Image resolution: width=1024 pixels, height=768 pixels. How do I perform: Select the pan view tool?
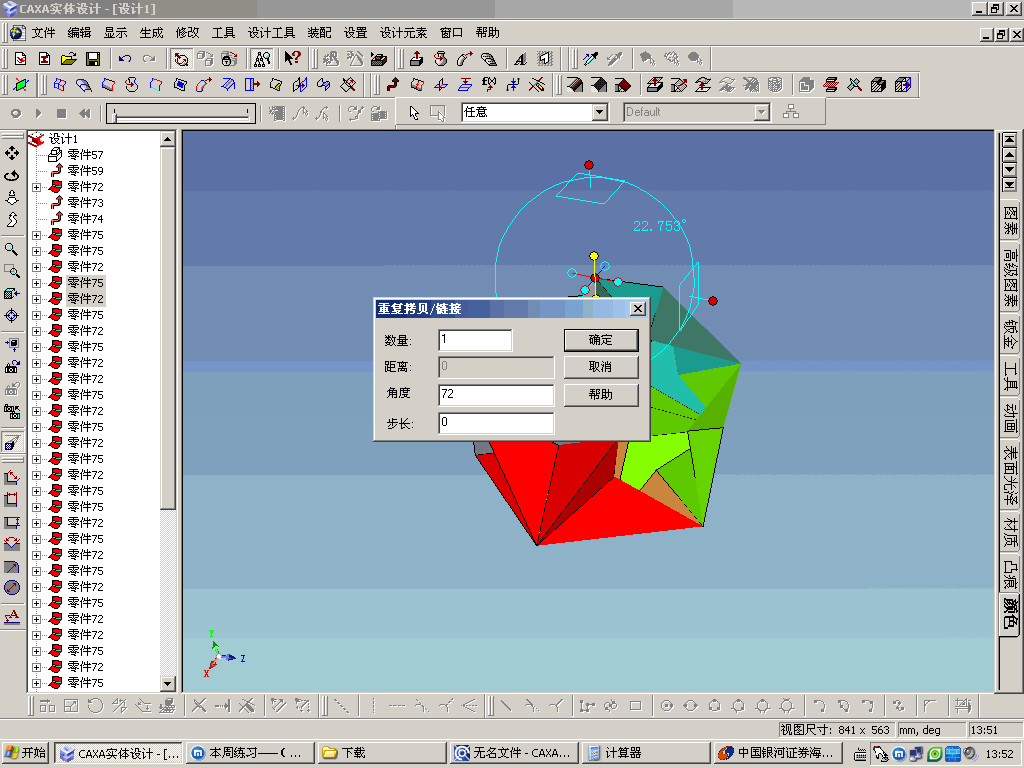[x=12, y=153]
